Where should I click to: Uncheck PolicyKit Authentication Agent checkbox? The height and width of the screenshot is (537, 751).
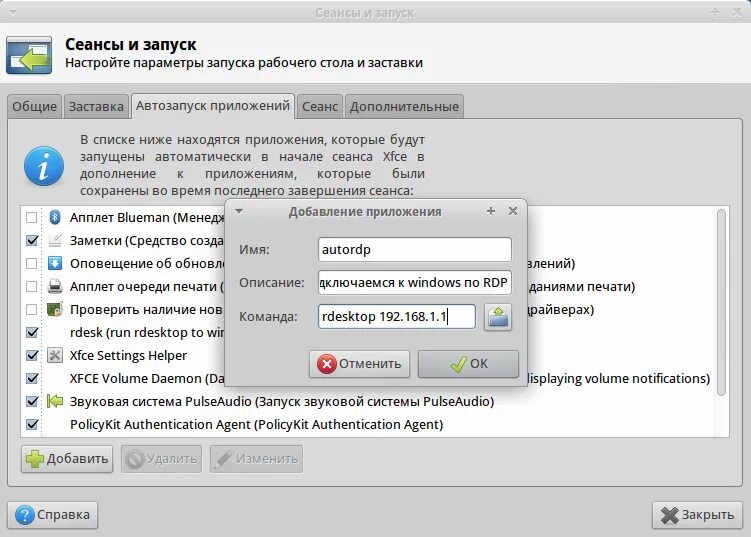(32, 424)
